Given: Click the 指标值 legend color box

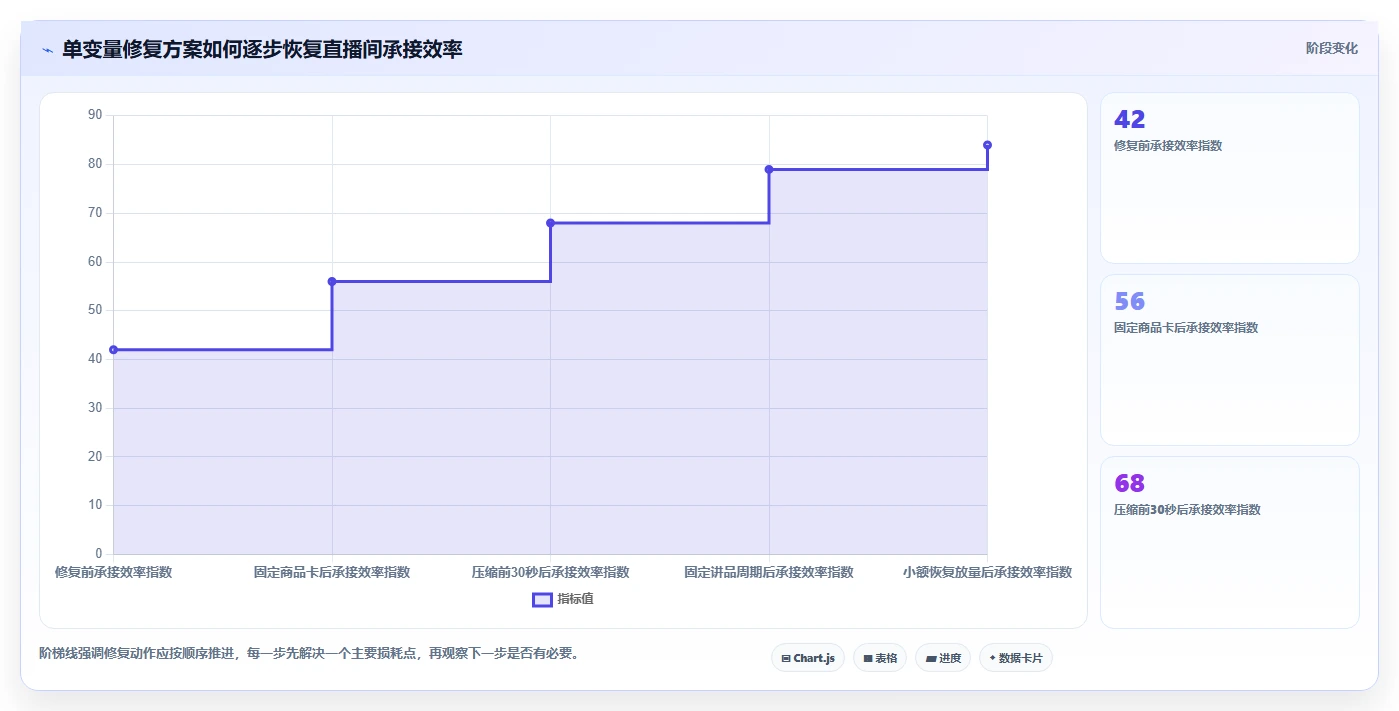Looking at the screenshot, I should tap(542, 600).
